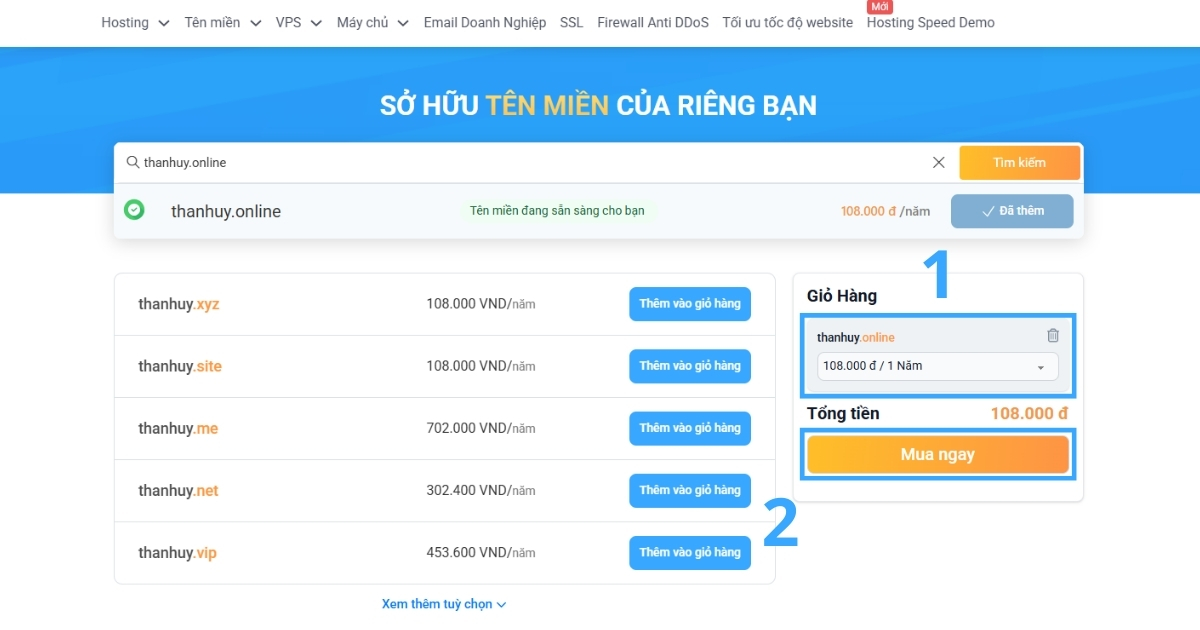Click the magnifier icon in the search bar
1200x630 pixels.
132,162
